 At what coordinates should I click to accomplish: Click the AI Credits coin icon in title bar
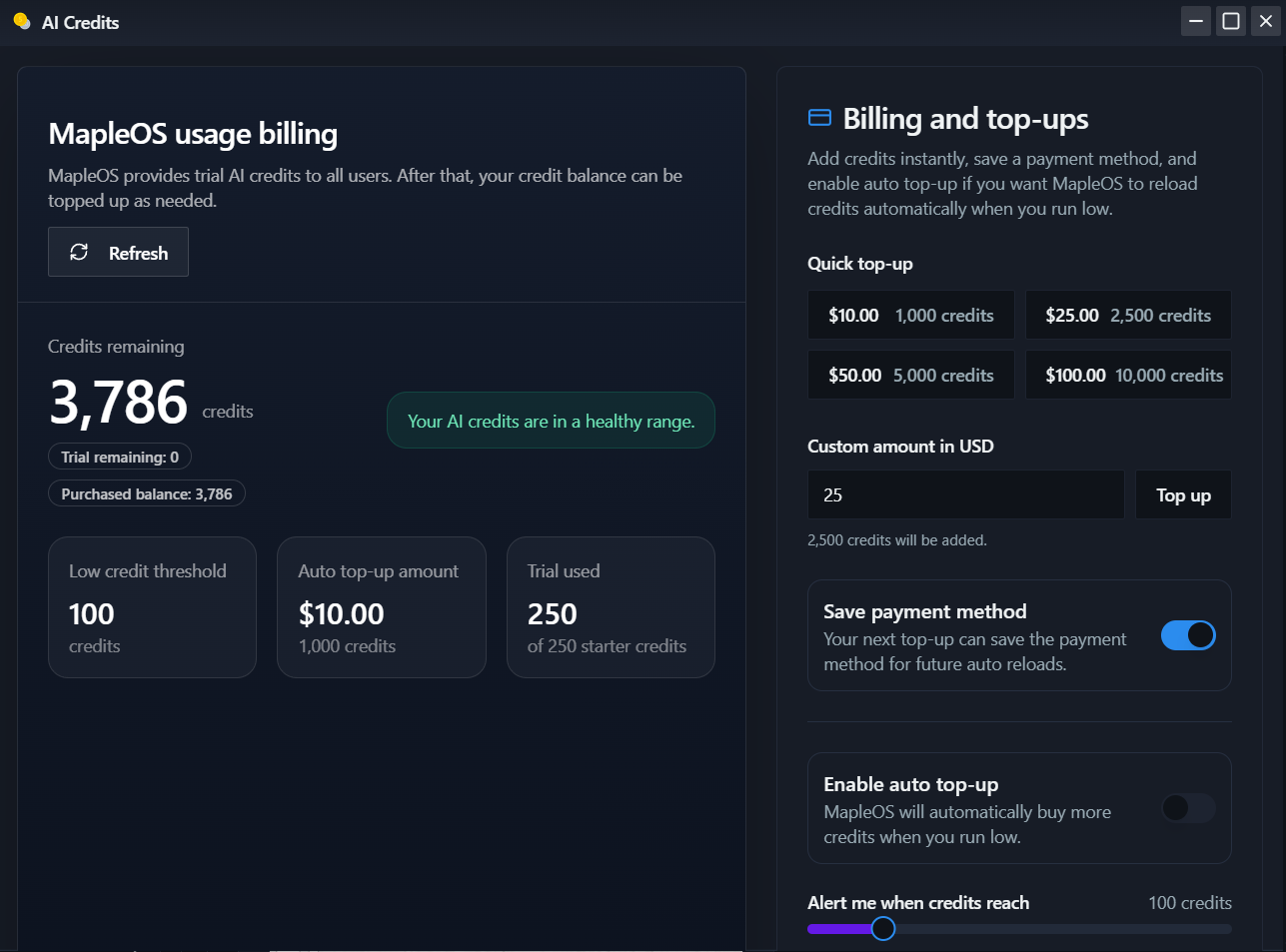coord(22,21)
